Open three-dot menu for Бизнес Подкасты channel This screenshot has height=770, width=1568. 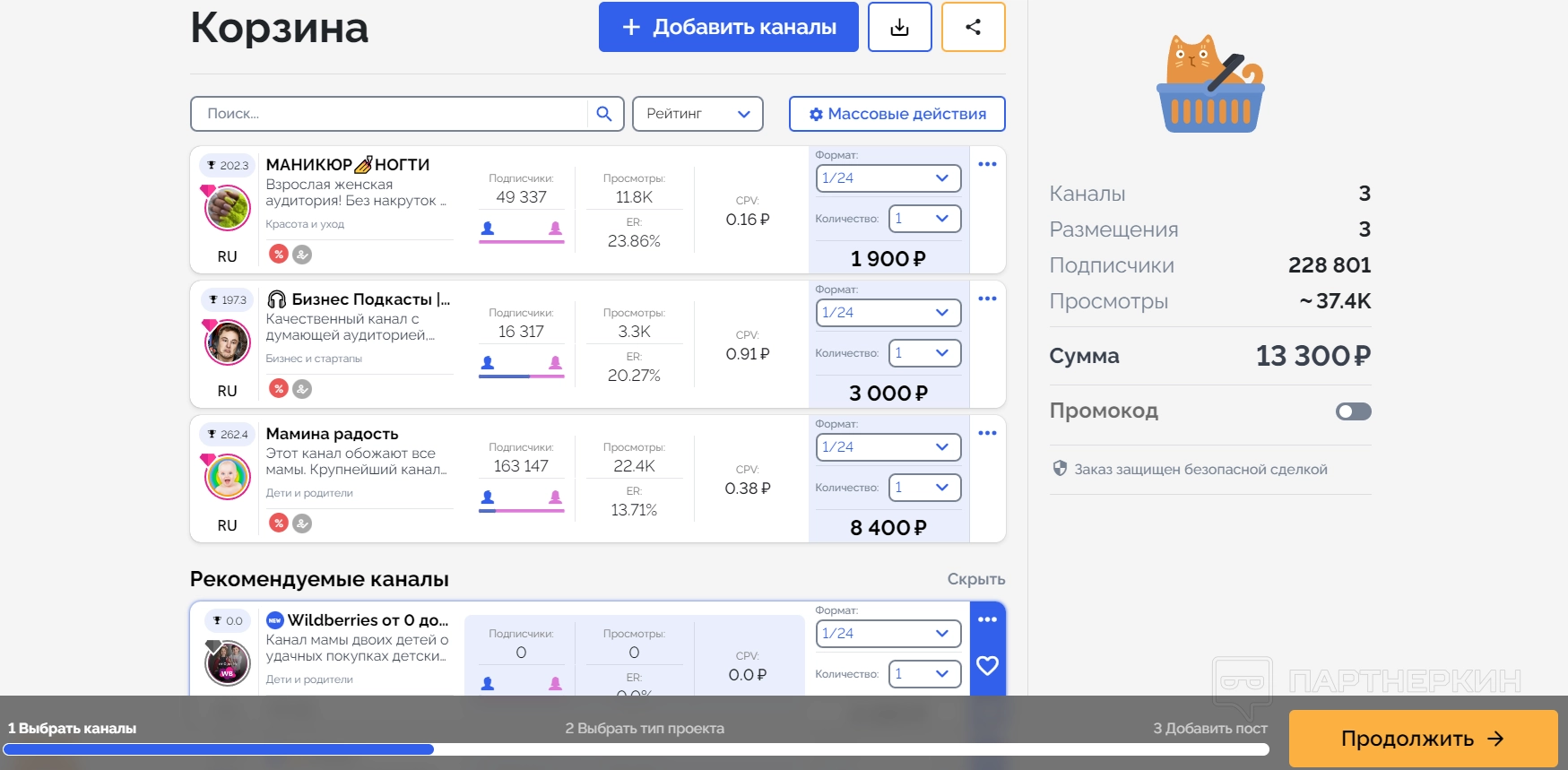[x=987, y=298]
